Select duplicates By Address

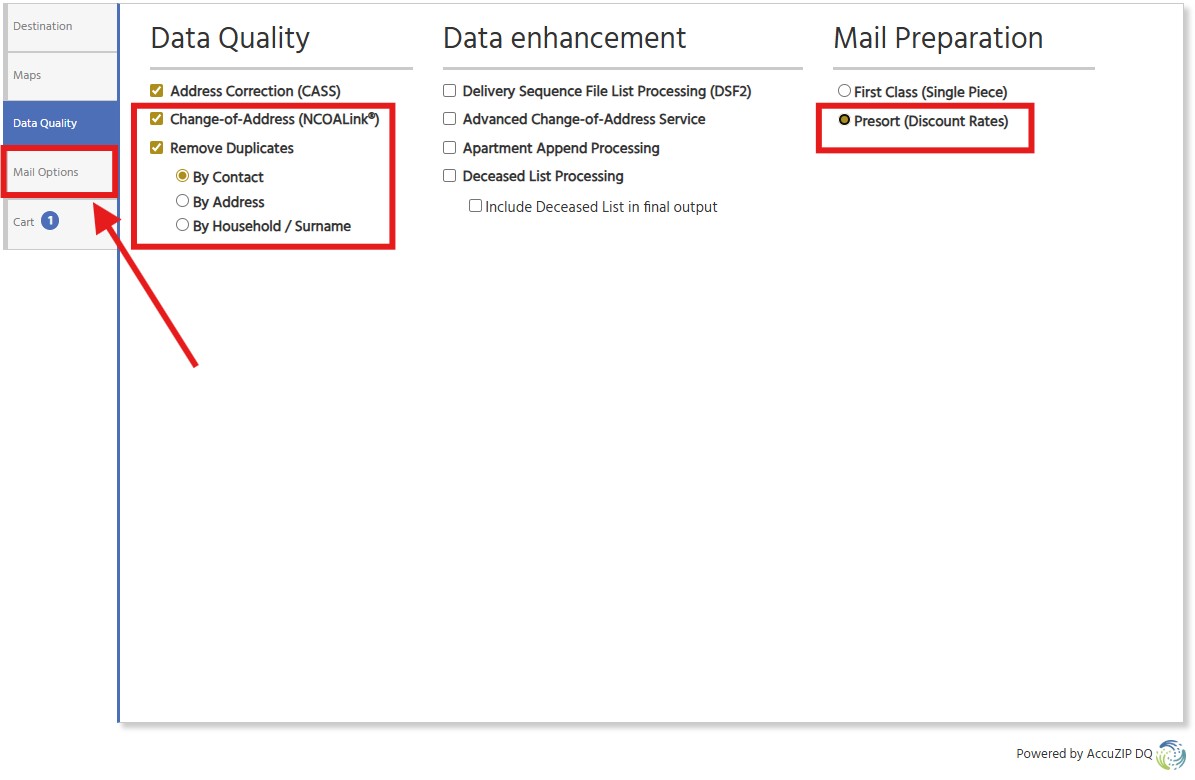click(x=182, y=201)
